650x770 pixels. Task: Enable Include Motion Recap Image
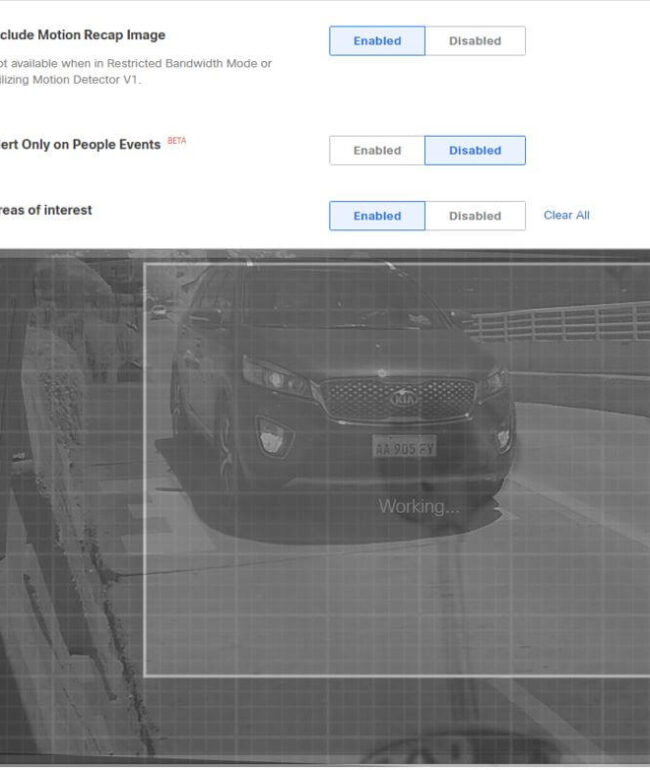[x=377, y=41]
